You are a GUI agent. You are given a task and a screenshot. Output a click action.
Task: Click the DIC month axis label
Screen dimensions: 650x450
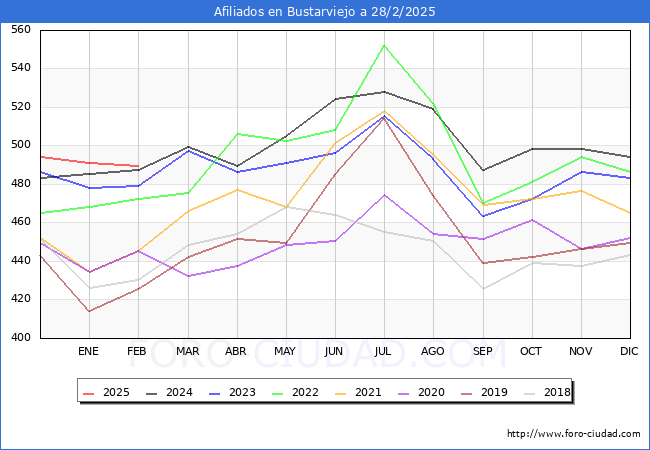tap(629, 351)
